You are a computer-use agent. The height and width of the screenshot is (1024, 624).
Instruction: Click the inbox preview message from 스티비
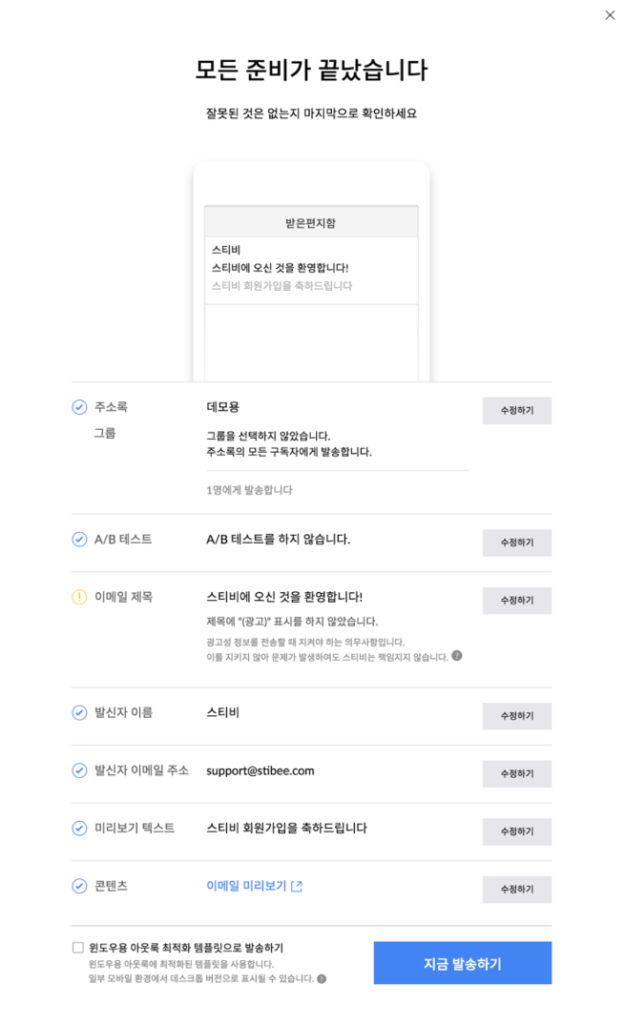coord(311,268)
